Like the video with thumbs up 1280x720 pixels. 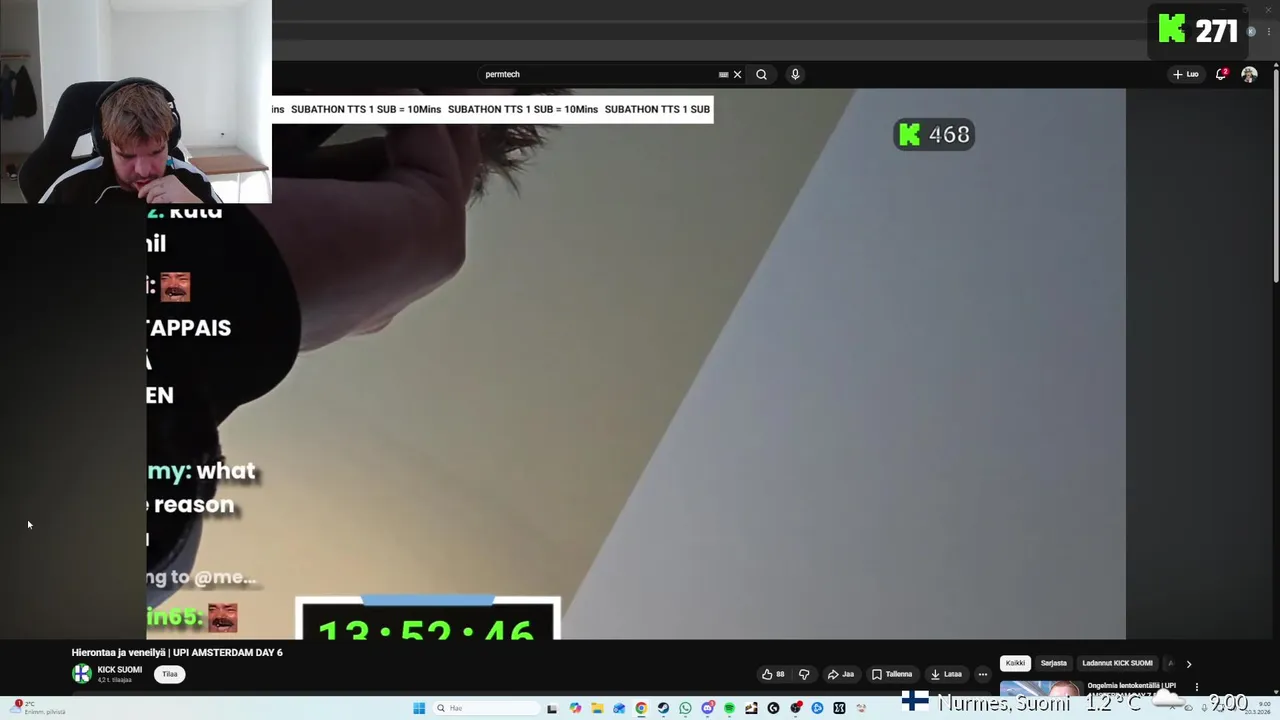(773, 674)
